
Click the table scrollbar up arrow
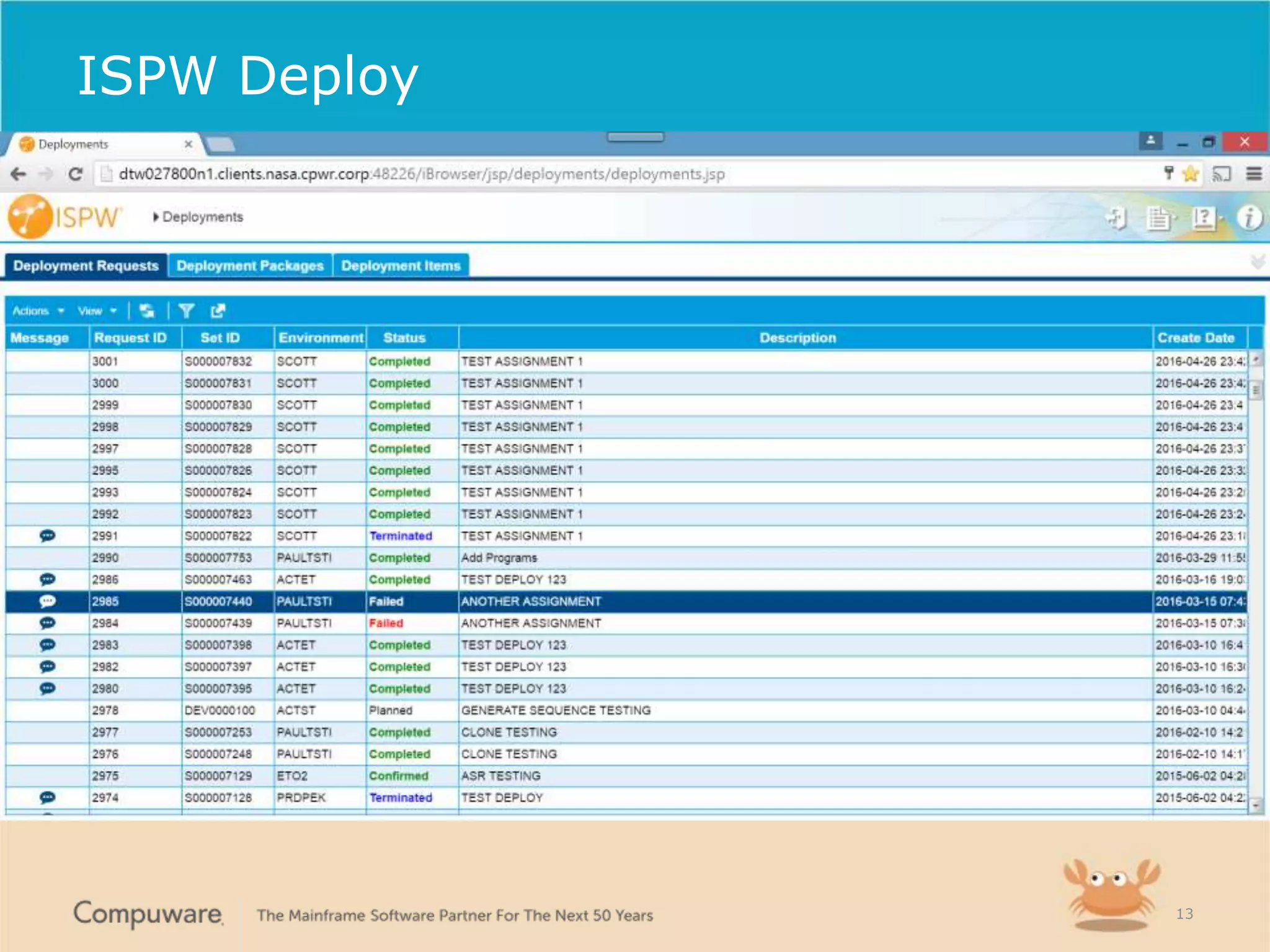(x=1256, y=359)
